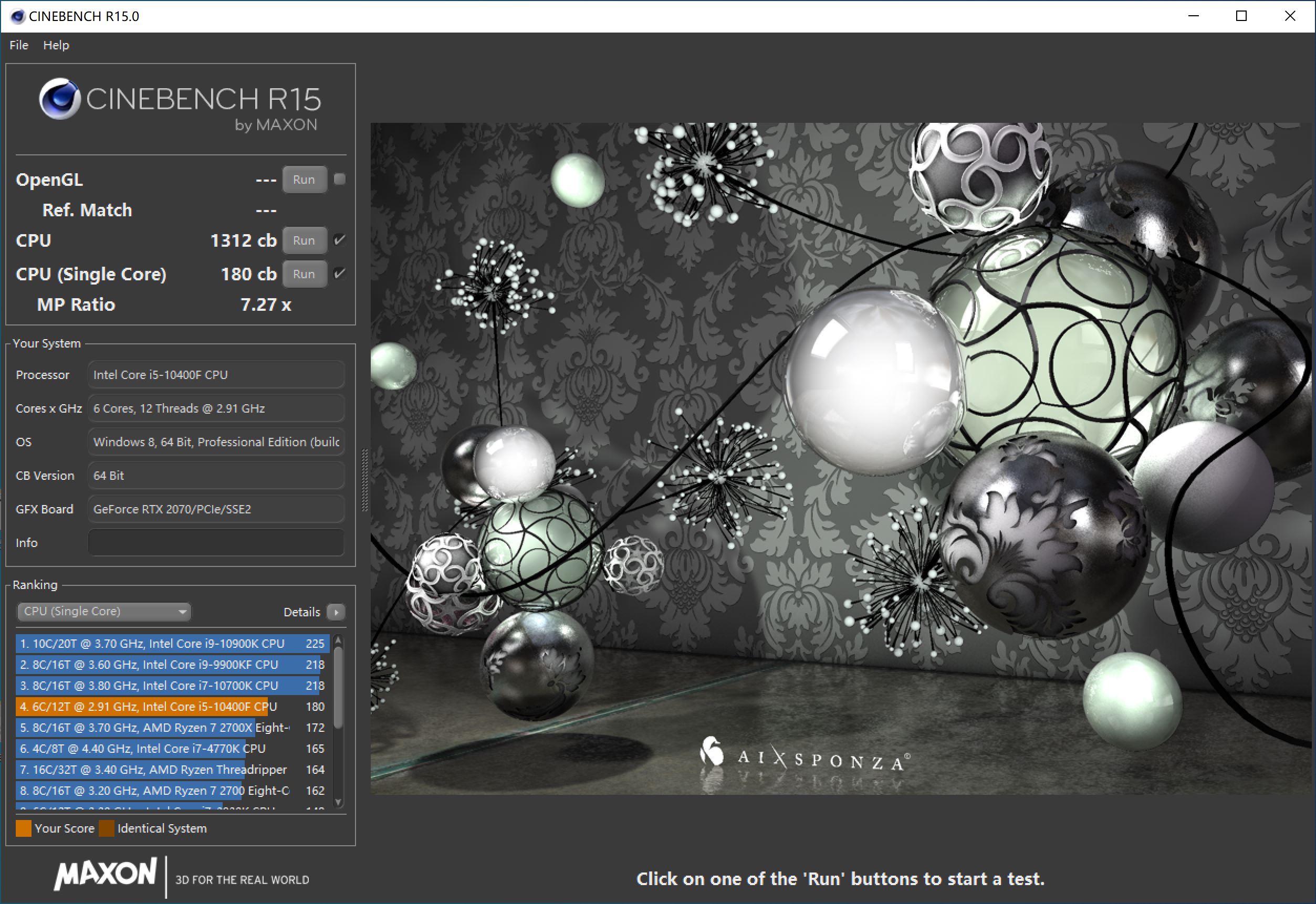The width and height of the screenshot is (1316, 904).
Task: Click the Details arrow icon
Action: tap(336, 612)
